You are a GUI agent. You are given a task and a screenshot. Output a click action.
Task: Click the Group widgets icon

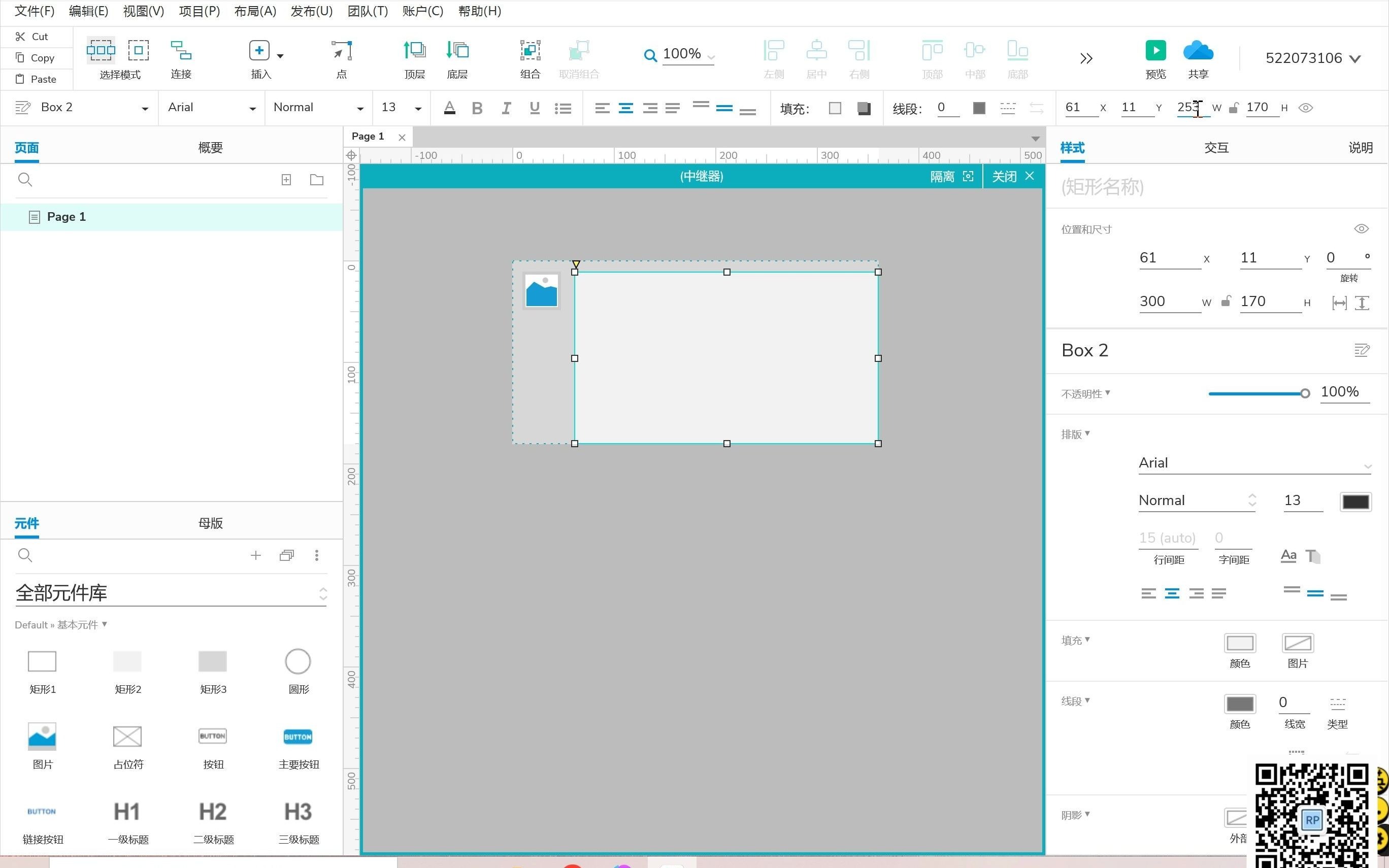click(530, 51)
